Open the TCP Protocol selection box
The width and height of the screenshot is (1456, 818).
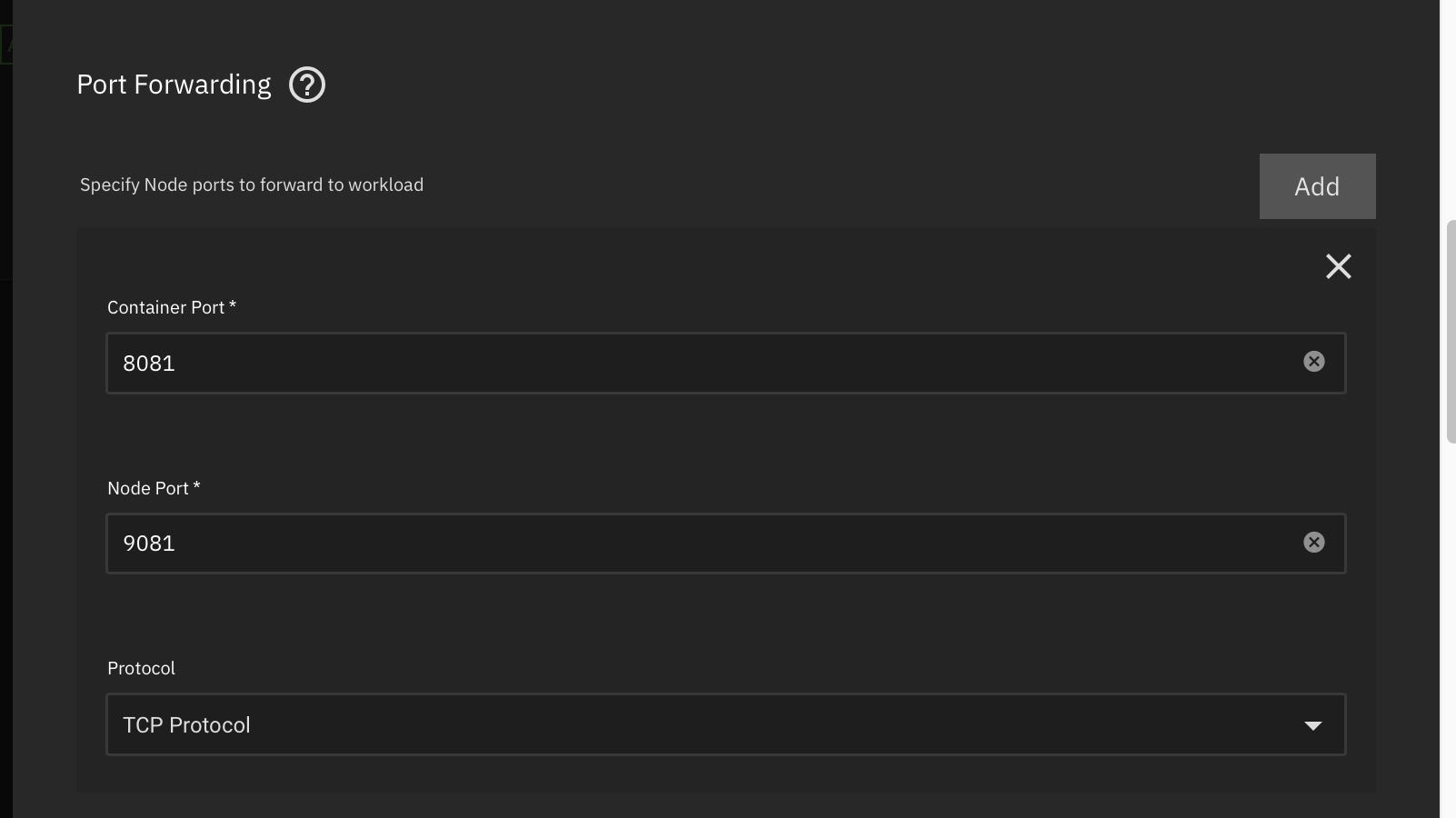[x=726, y=724]
